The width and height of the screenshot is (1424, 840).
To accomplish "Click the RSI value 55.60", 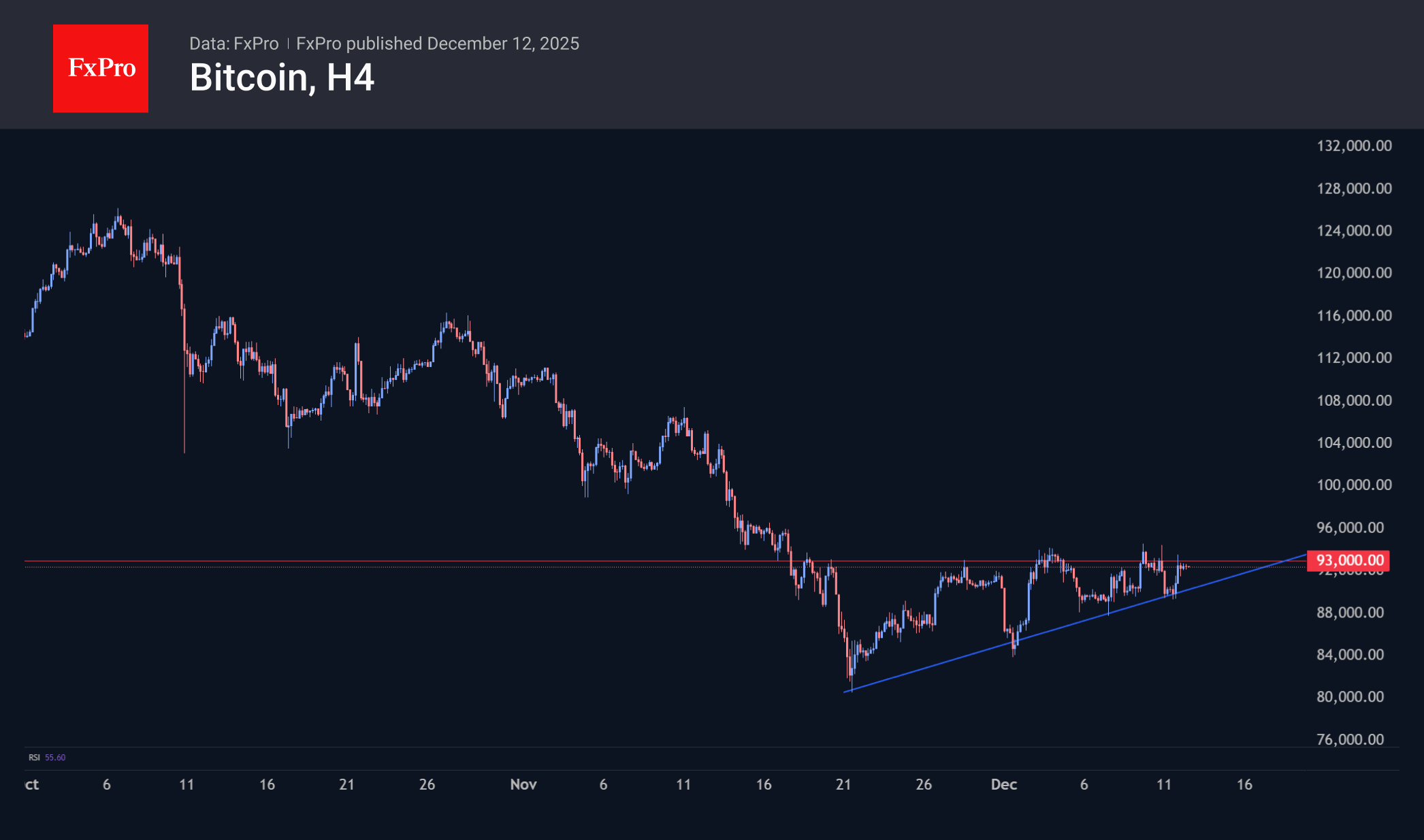I will coord(55,757).
